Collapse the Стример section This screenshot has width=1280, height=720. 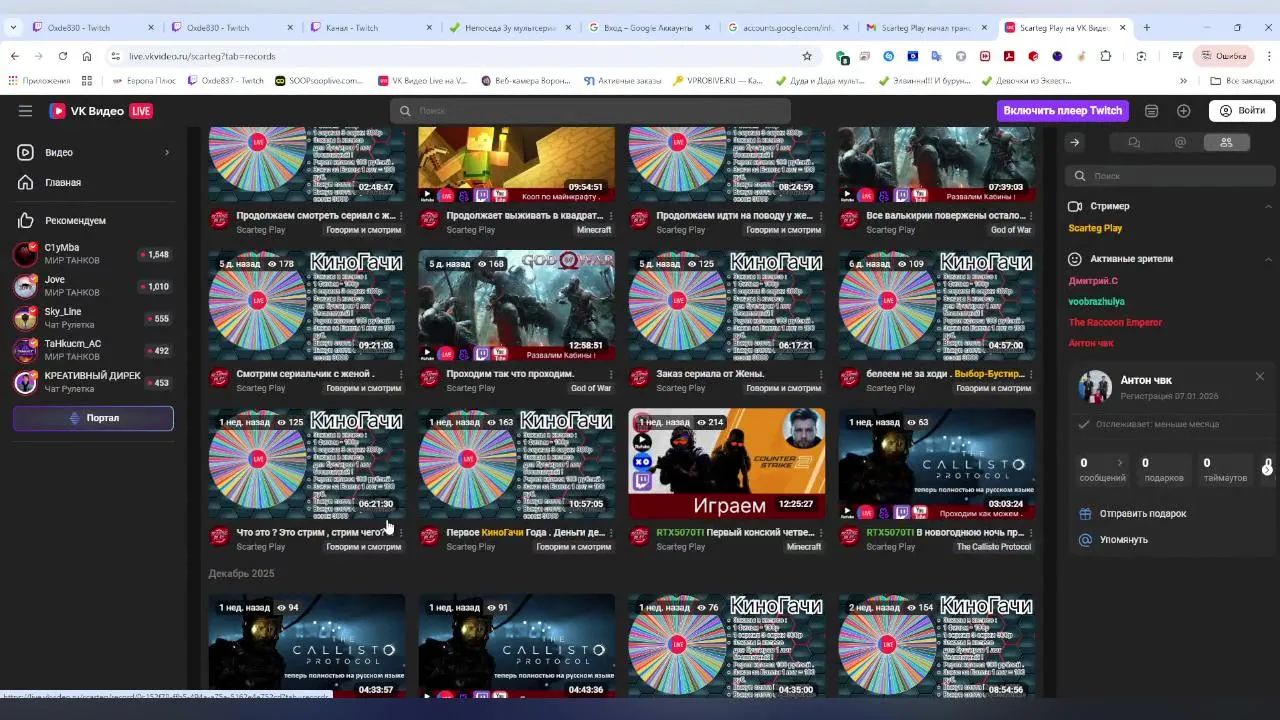pos(1269,206)
